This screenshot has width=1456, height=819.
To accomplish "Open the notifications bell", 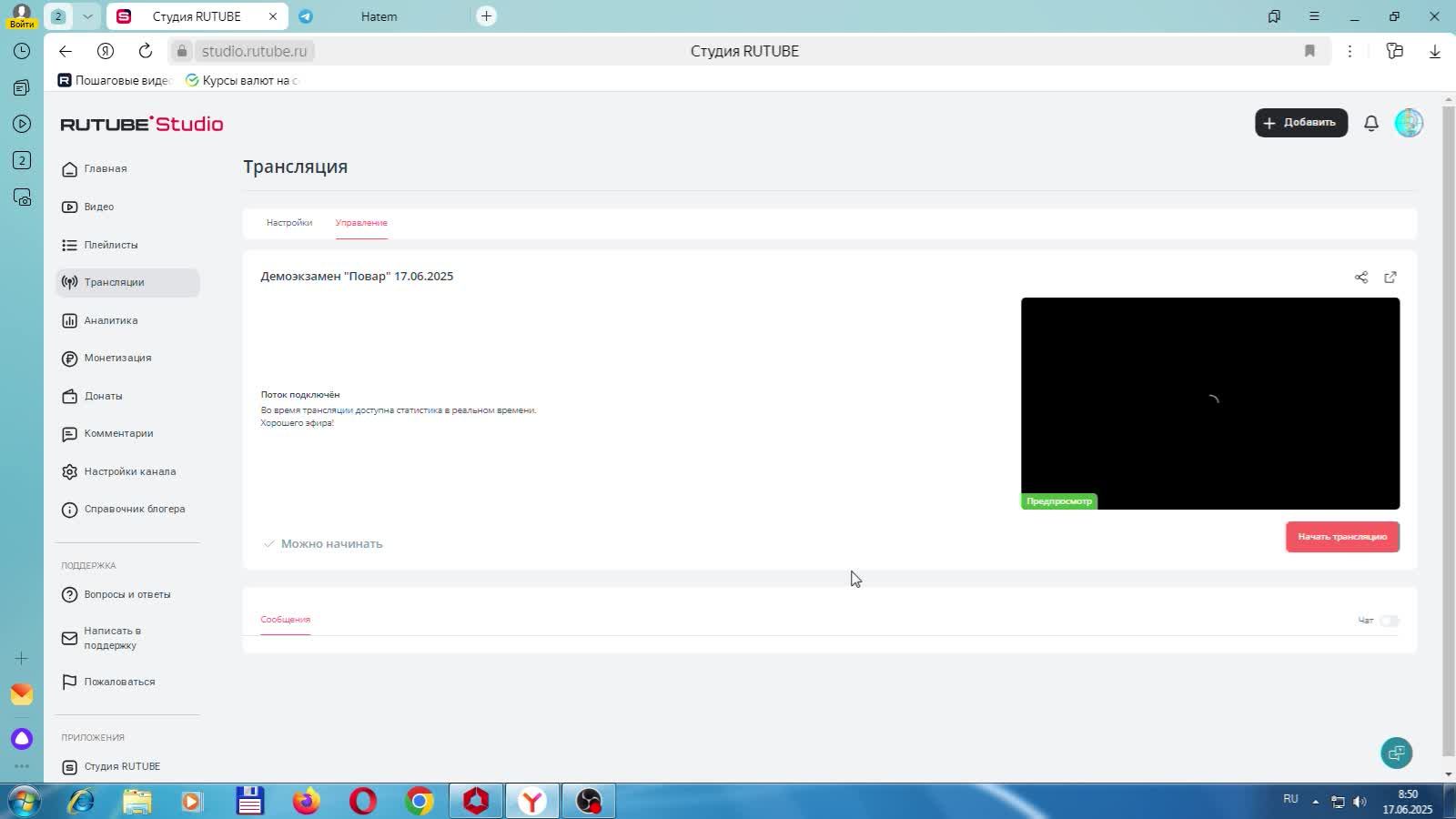I will pyautogui.click(x=1371, y=123).
